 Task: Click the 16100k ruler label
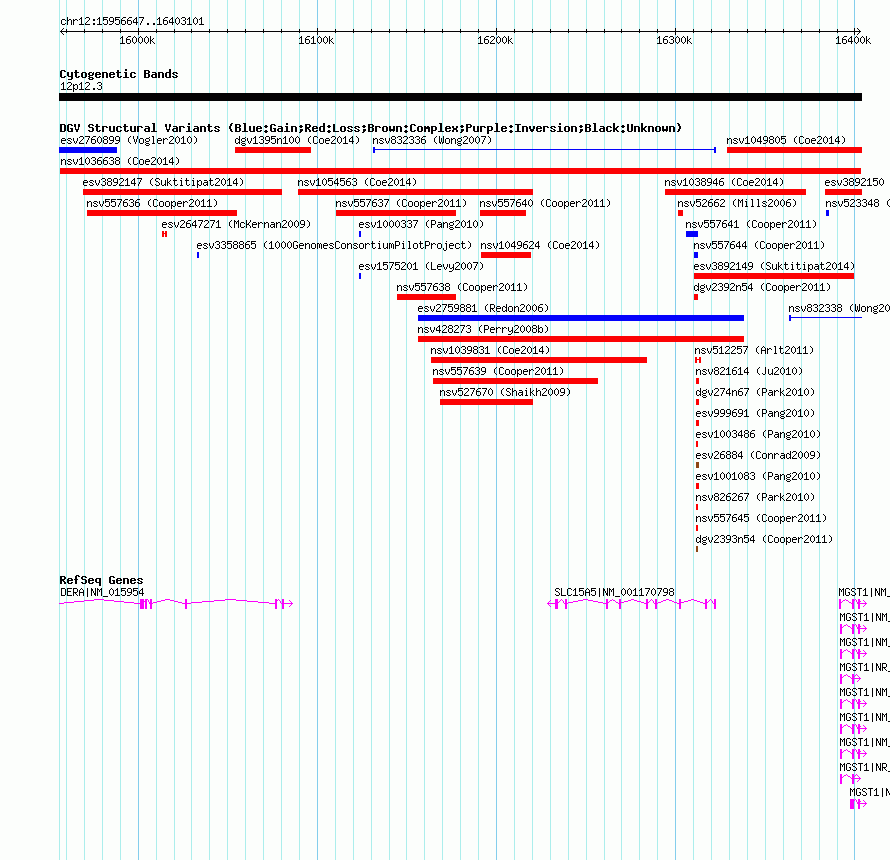point(316,40)
